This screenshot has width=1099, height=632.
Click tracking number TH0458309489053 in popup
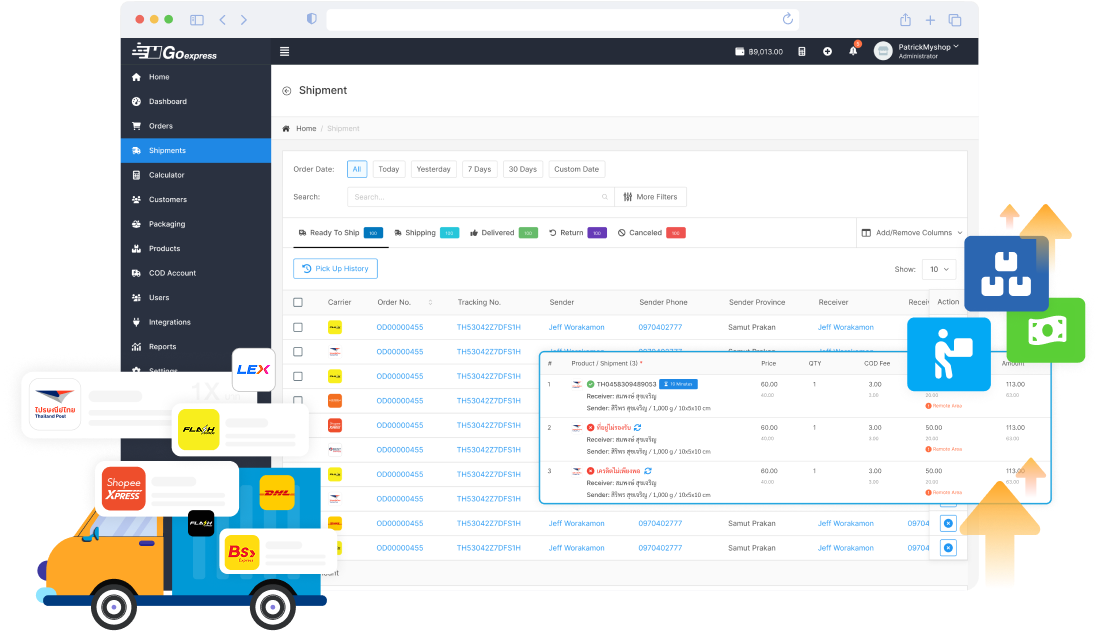[x=627, y=385]
